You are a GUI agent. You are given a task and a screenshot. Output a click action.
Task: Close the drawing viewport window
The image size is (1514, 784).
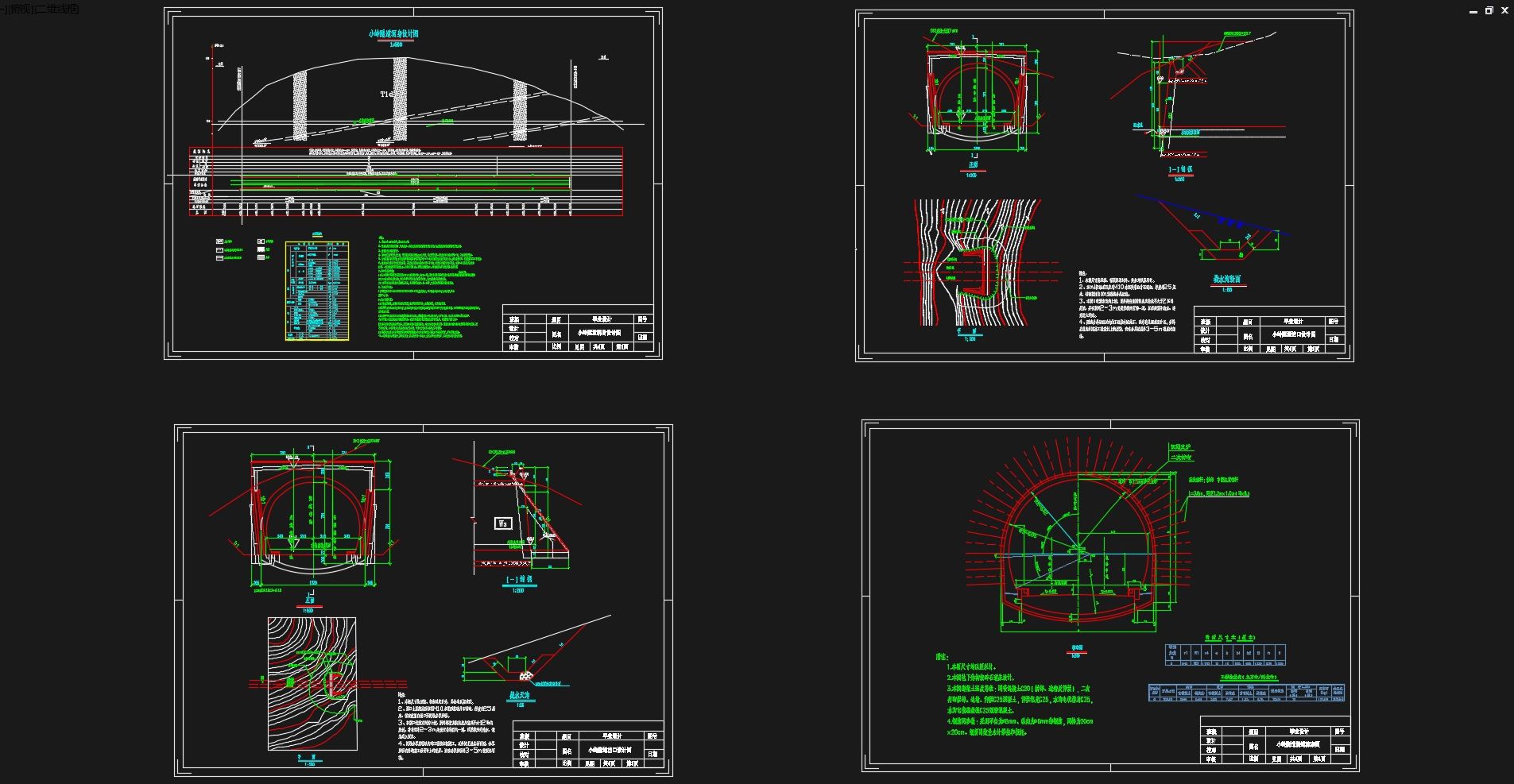pyautogui.click(x=1504, y=10)
